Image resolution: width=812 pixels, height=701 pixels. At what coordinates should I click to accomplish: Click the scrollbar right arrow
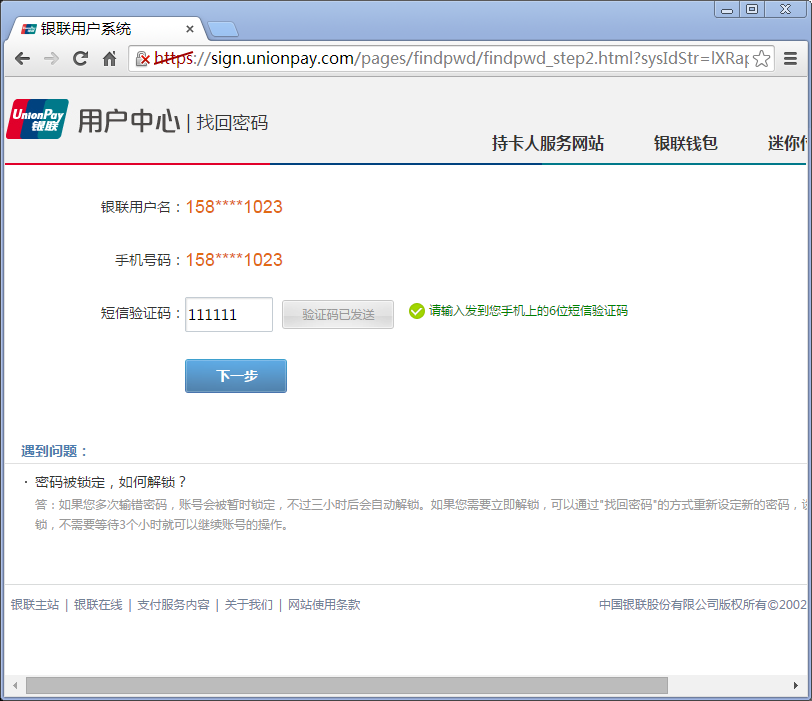click(x=795, y=685)
